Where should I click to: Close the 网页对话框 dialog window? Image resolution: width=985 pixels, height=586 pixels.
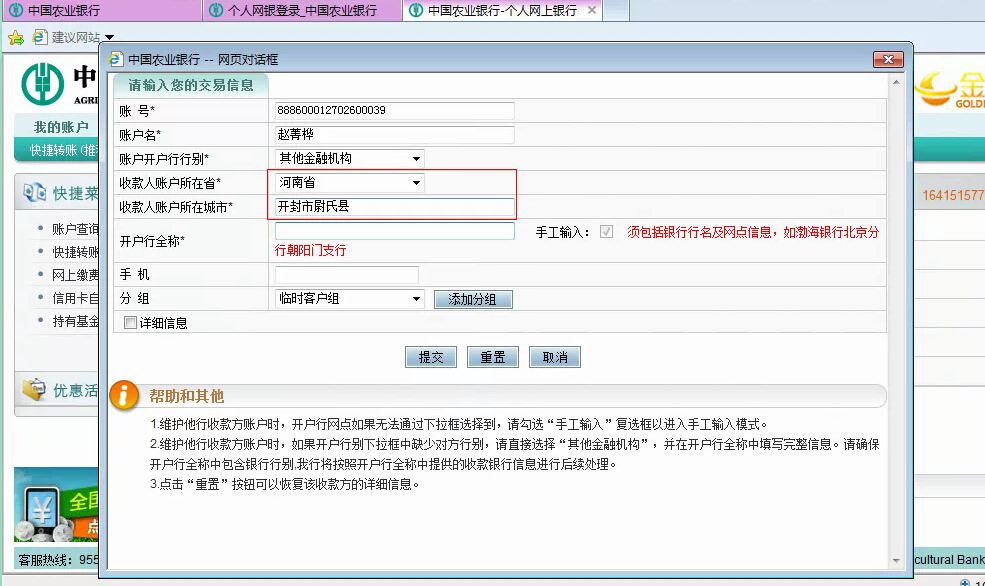(x=888, y=60)
